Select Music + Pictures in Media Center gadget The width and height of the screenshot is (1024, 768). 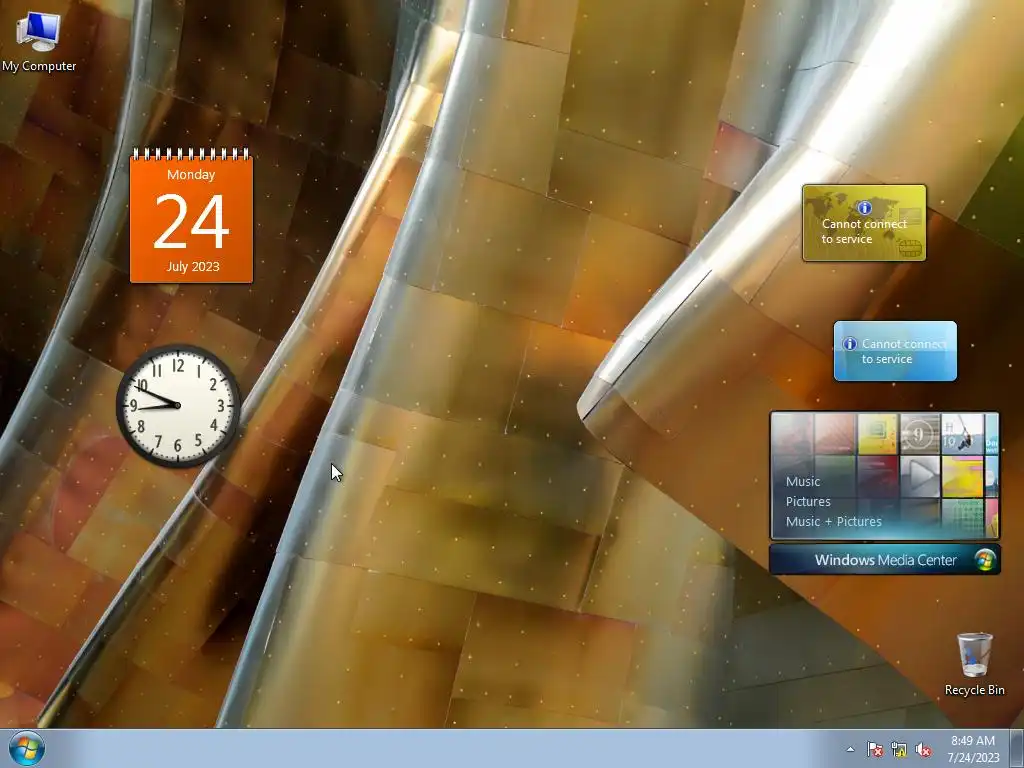[833, 521]
